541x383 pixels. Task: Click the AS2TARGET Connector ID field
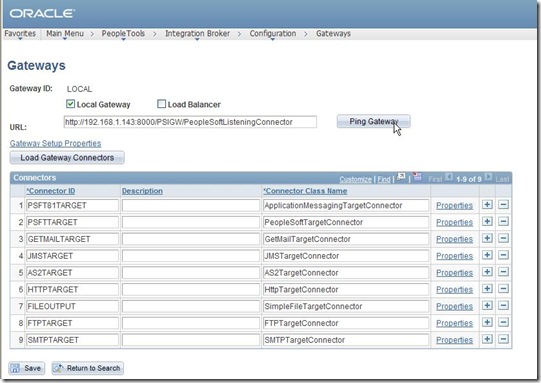[72, 273]
